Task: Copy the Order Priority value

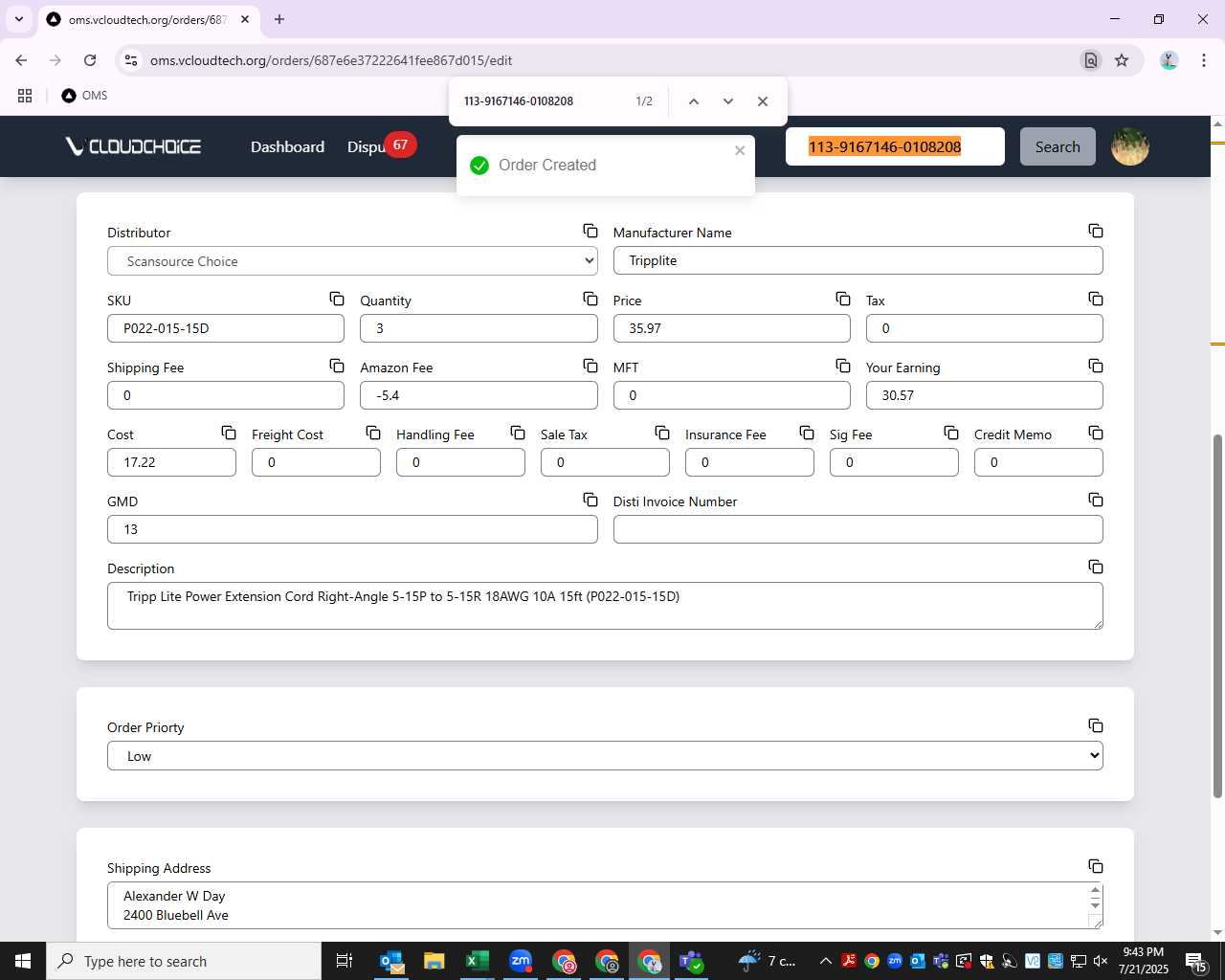Action: click(x=1096, y=725)
